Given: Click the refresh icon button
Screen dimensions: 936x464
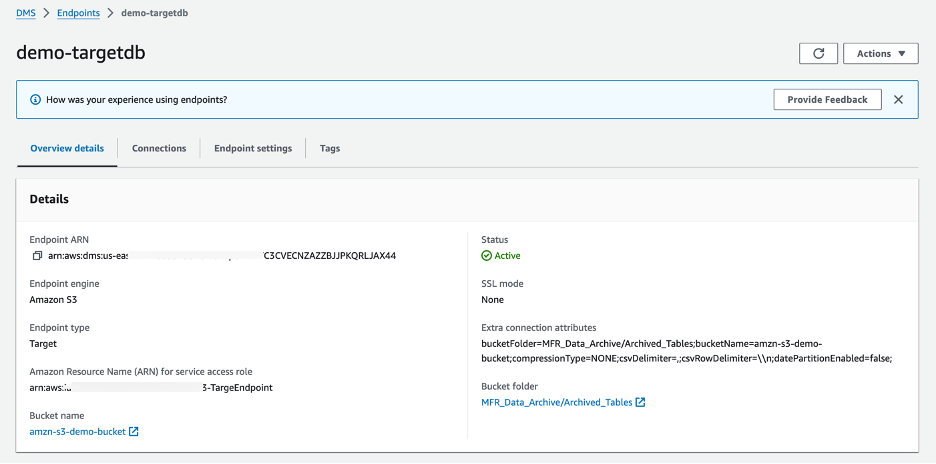Looking at the screenshot, I should pyautogui.click(x=818, y=54).
